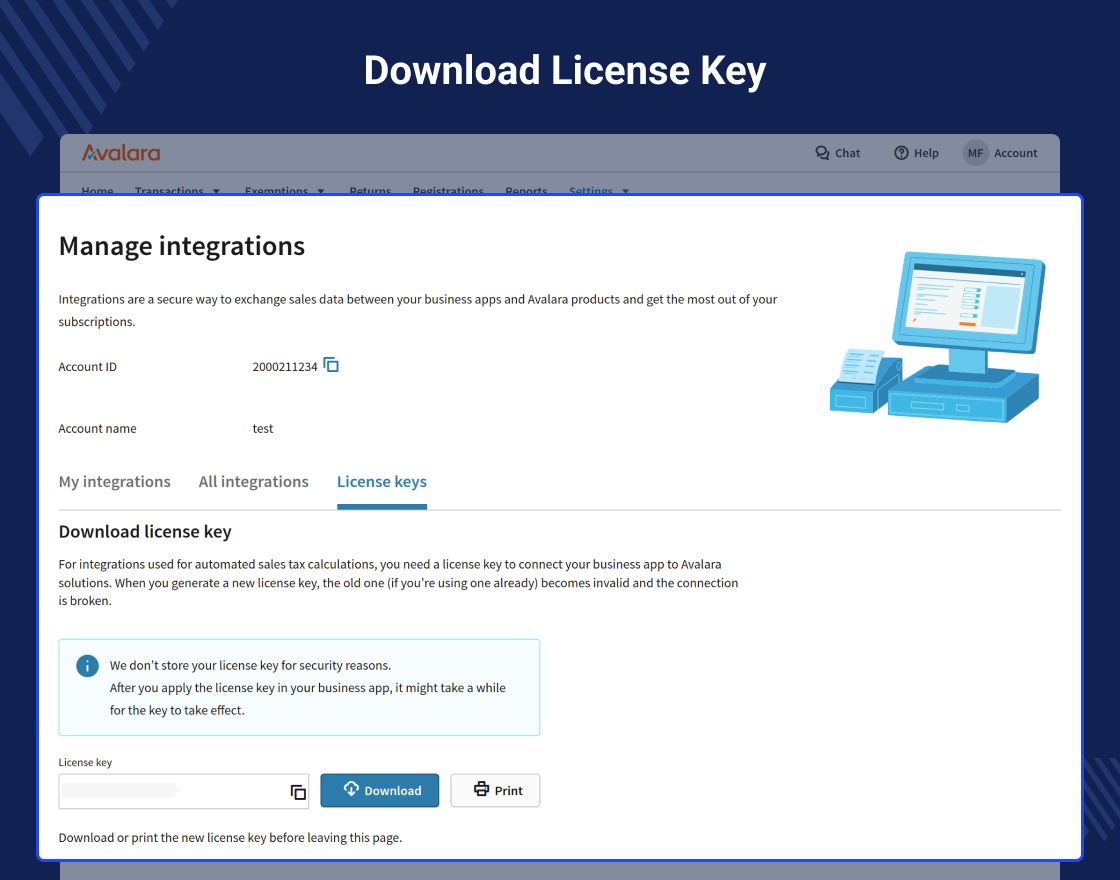Click the 'Account ID' label
The image size is (1120, 880).
pyautogui.click(x=87, y=367)
